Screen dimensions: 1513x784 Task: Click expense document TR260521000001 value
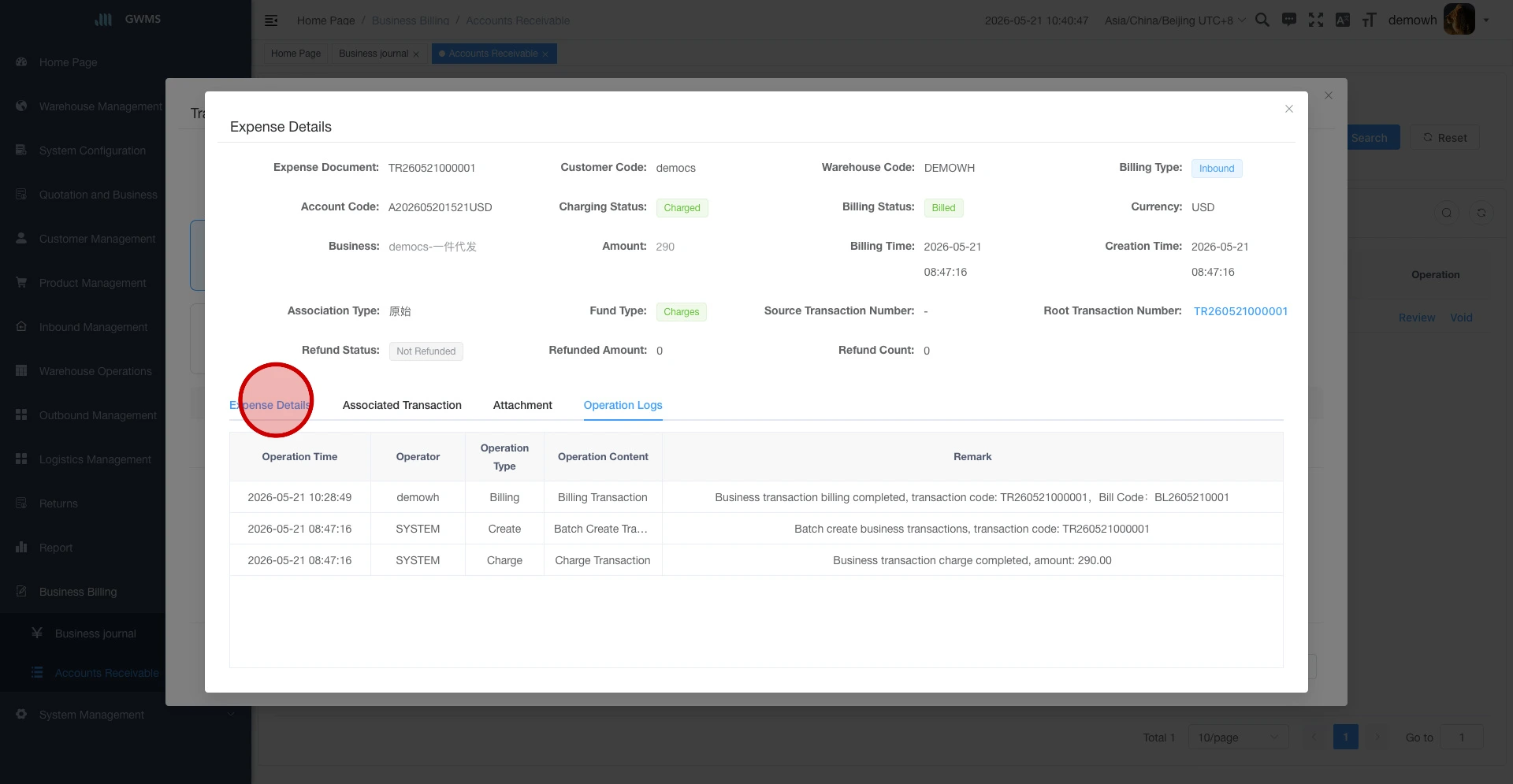(432, 168)
